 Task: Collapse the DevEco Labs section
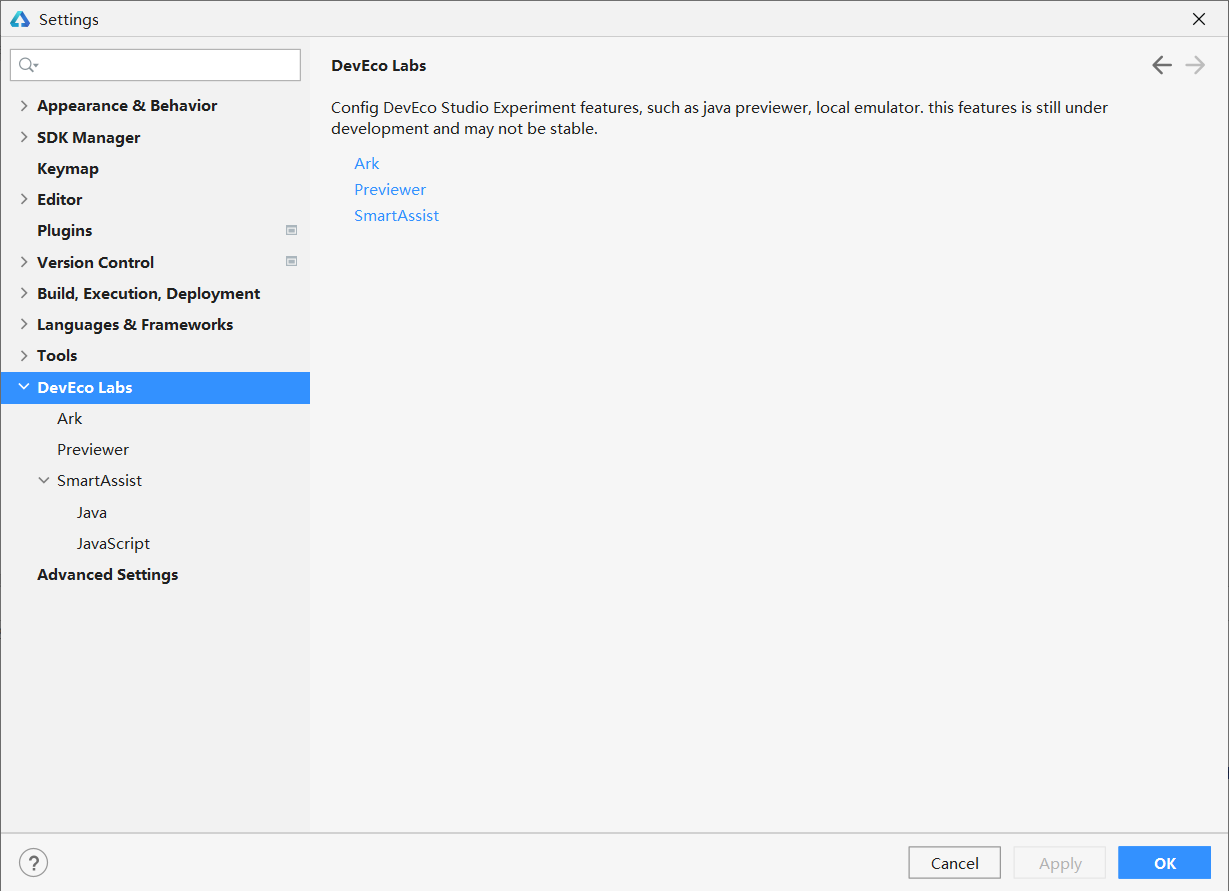pos(24,387)
